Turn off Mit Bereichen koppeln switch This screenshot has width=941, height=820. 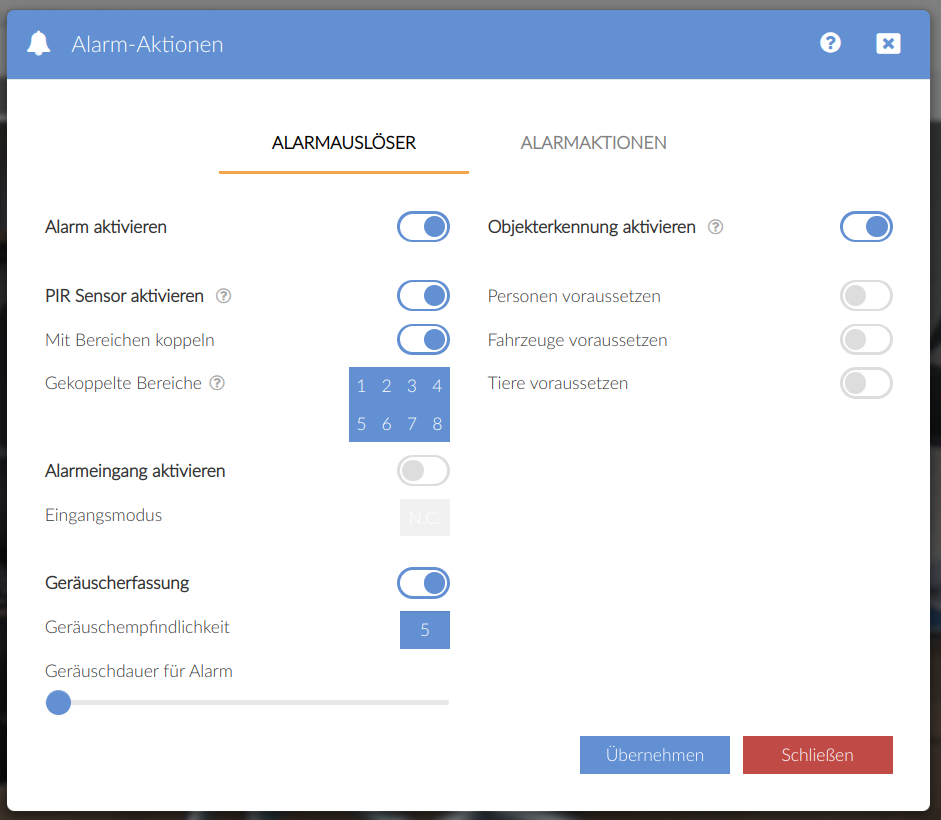coord(424,340)
